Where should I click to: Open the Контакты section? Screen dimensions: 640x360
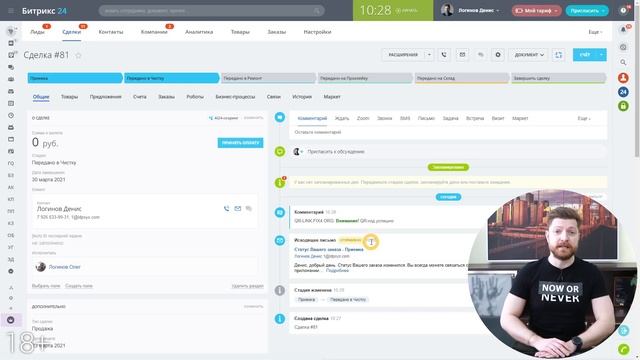[x=111, y=32]
